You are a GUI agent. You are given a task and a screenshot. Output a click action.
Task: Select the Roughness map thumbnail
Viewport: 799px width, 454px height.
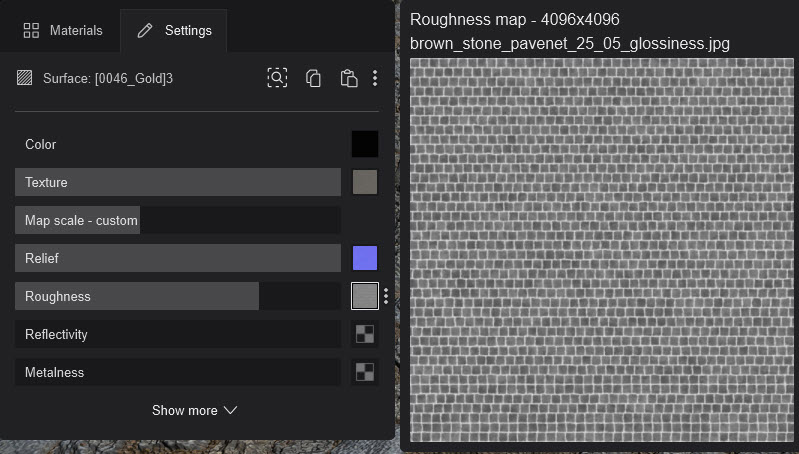(365, 296)
